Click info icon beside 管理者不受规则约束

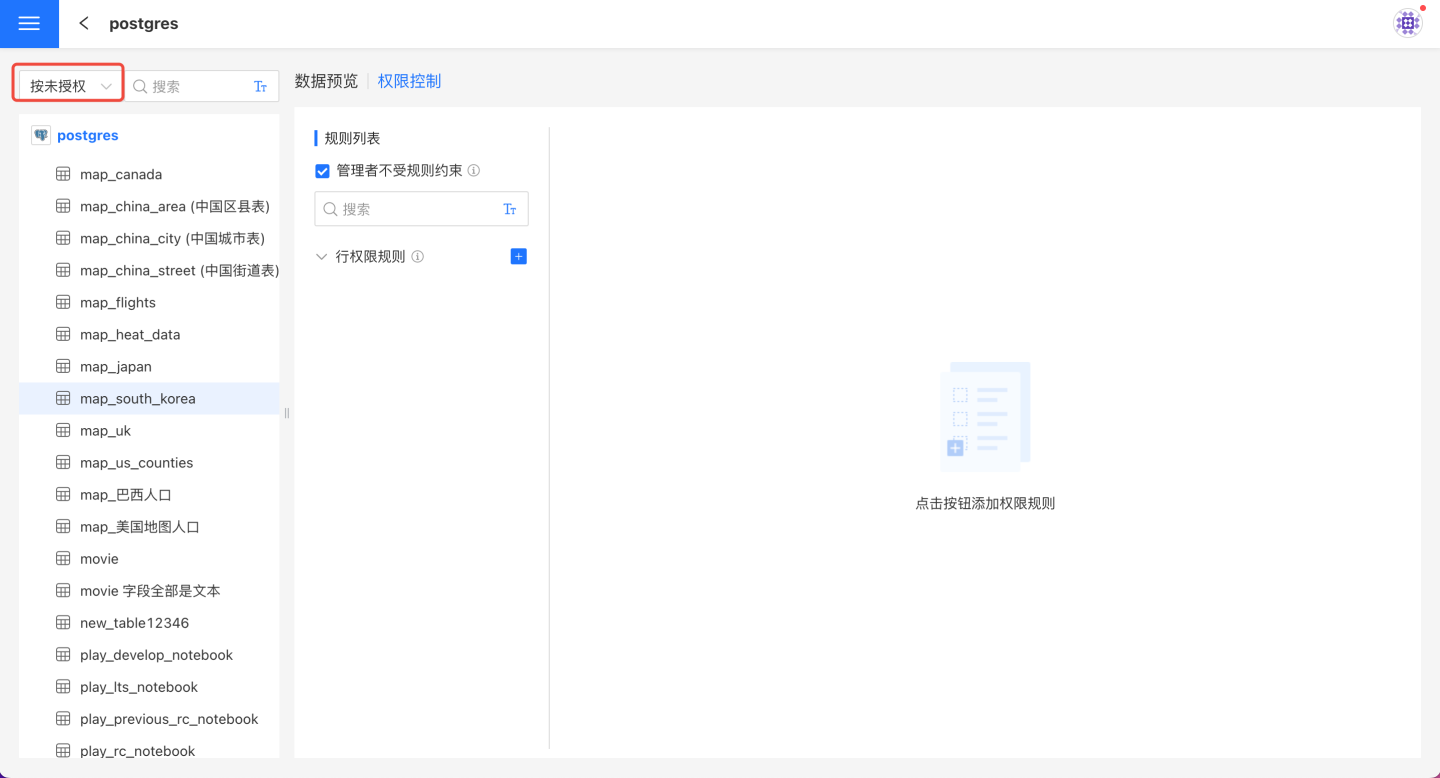[x=474, y=171]
